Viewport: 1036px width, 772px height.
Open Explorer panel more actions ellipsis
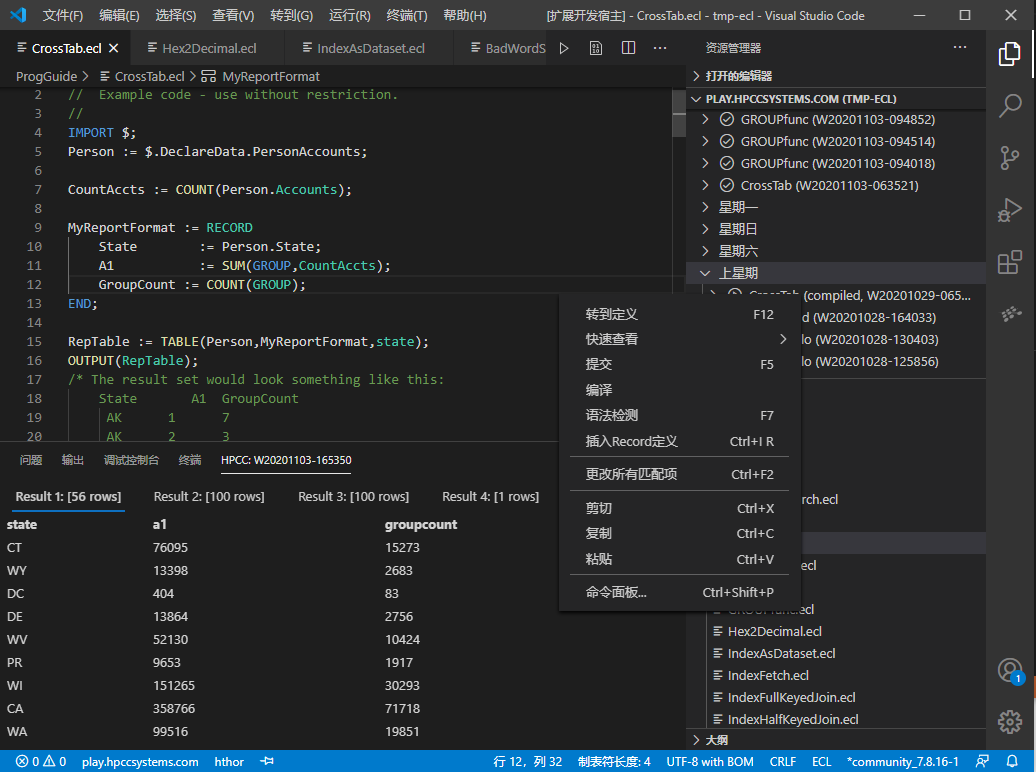tap(959, 48)
